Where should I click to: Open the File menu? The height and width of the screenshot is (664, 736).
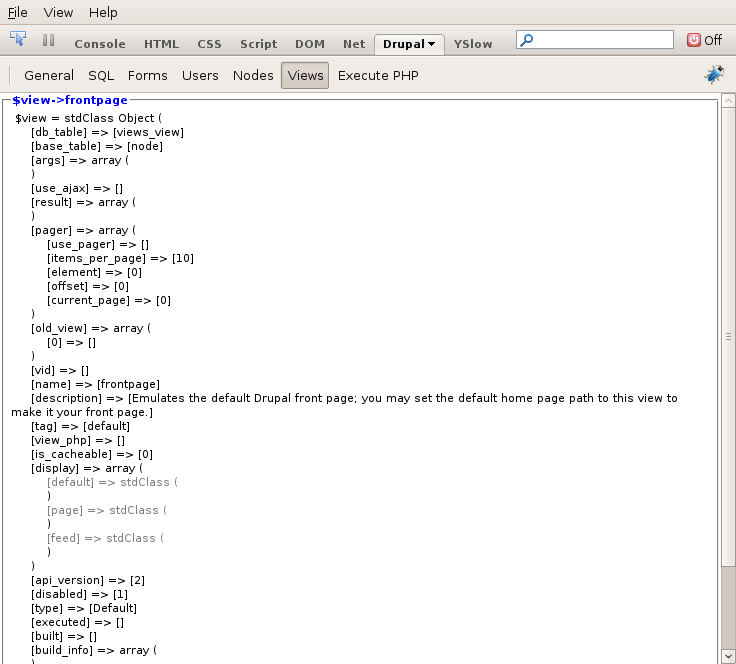17,13
